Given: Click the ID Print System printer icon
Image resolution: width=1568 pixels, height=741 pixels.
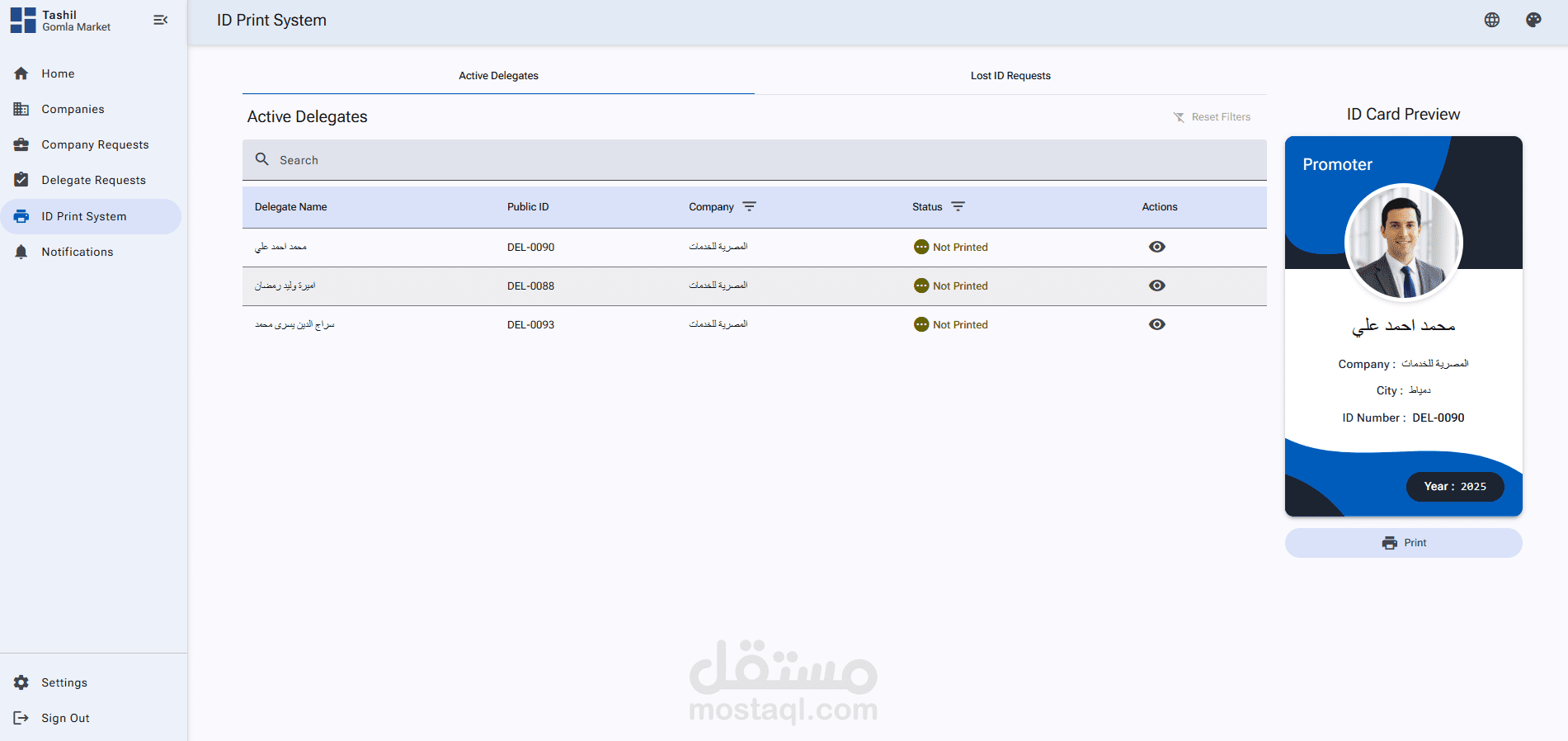Looking at the screenshot, I should click(x=21, y=216).
